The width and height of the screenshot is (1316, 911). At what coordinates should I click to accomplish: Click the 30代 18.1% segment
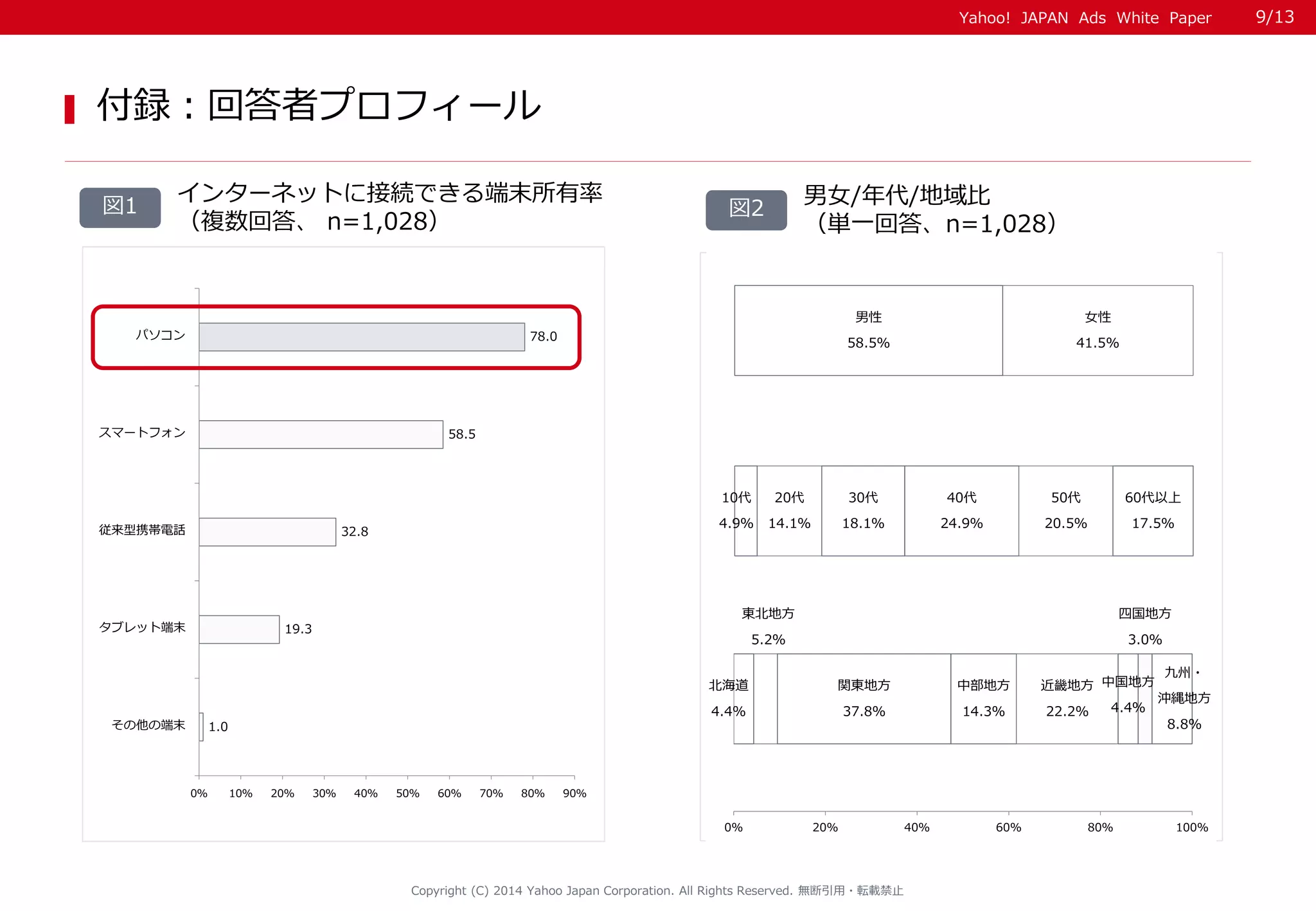click(863, 511)
